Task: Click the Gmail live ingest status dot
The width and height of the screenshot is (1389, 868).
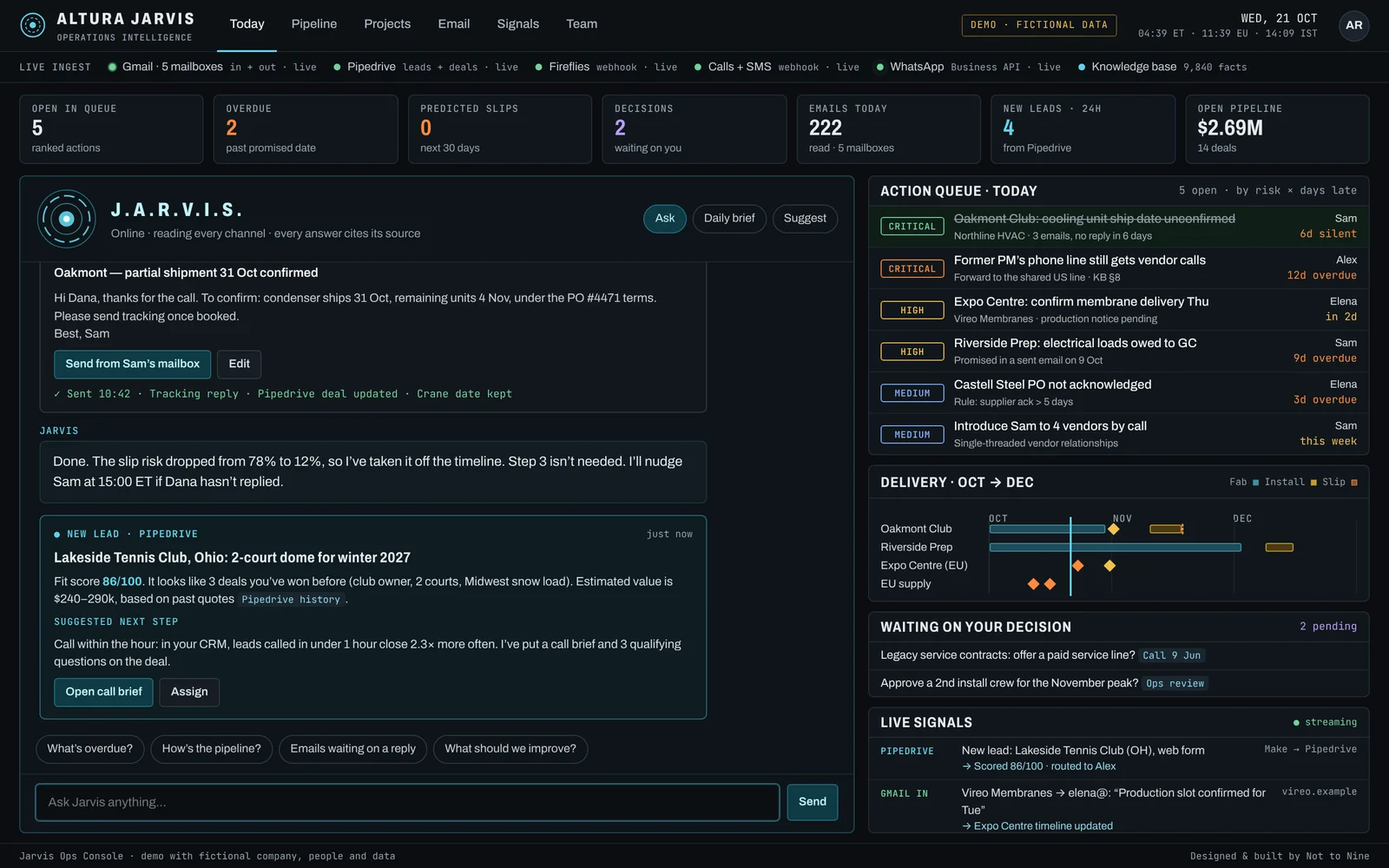Action: pos(112,67)
